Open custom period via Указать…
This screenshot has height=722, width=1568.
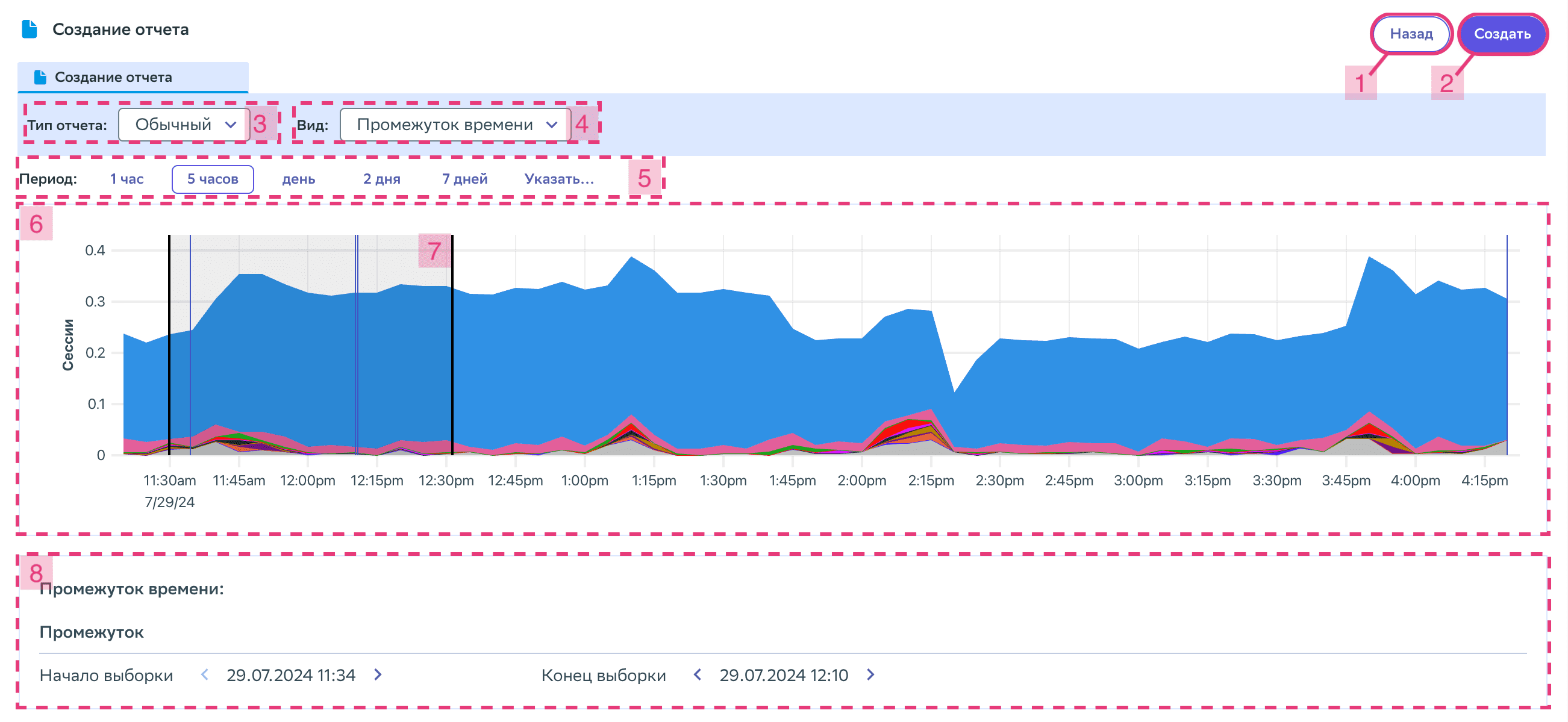click(559, 179)
